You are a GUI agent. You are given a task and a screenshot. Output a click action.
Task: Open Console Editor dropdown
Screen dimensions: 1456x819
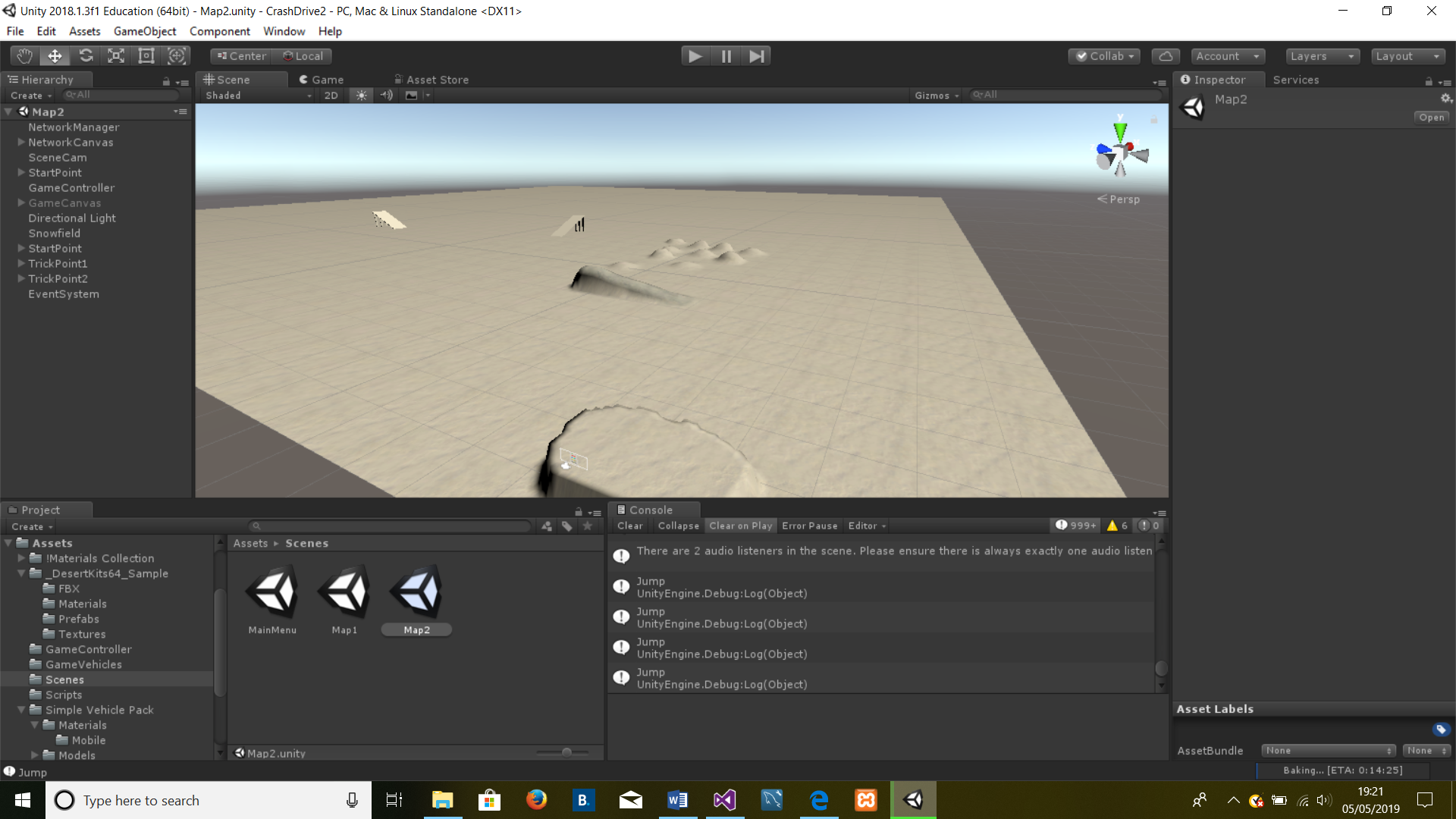(x=867, y=526)
